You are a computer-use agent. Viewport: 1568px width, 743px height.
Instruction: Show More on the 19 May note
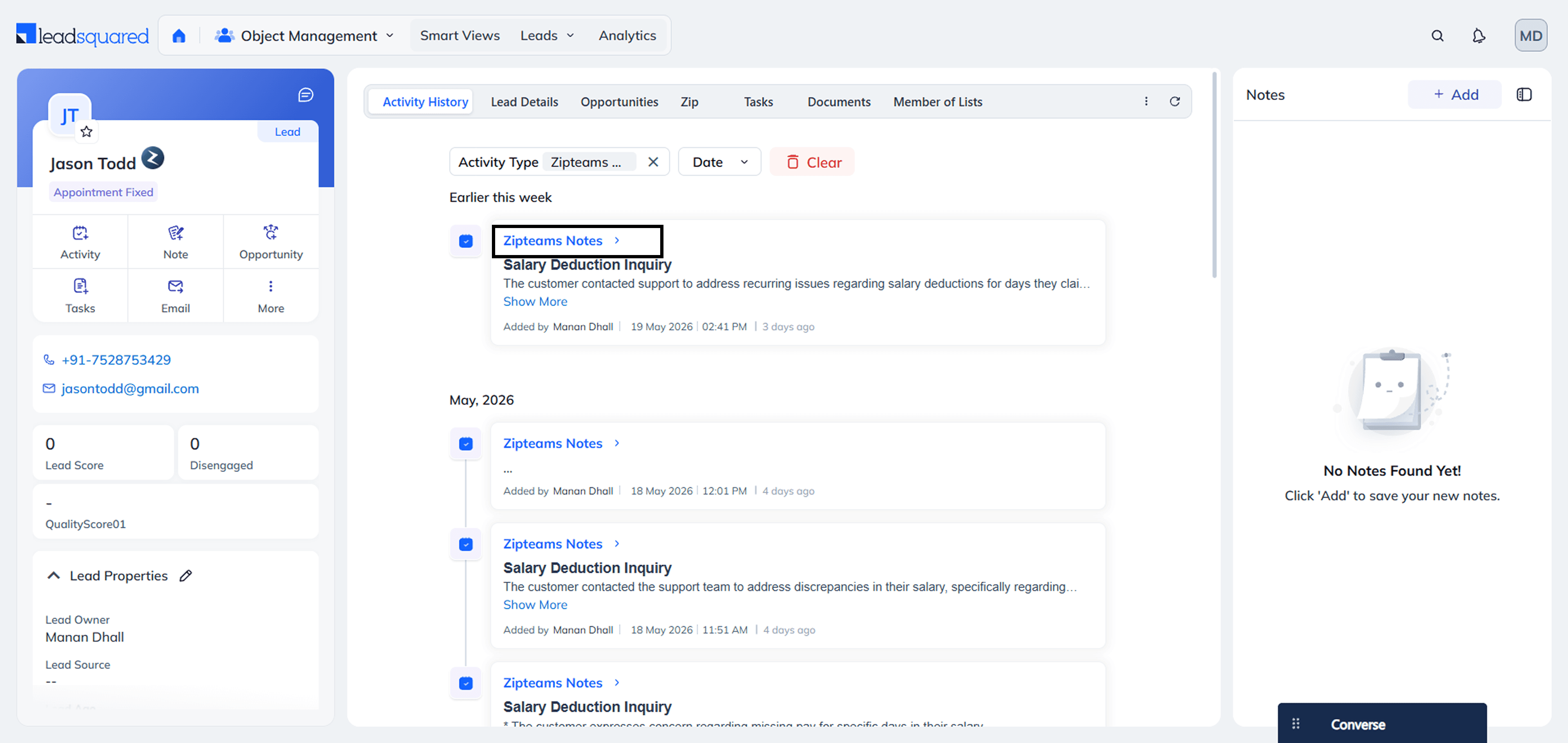pyautogui.click(x=535, y=302)
